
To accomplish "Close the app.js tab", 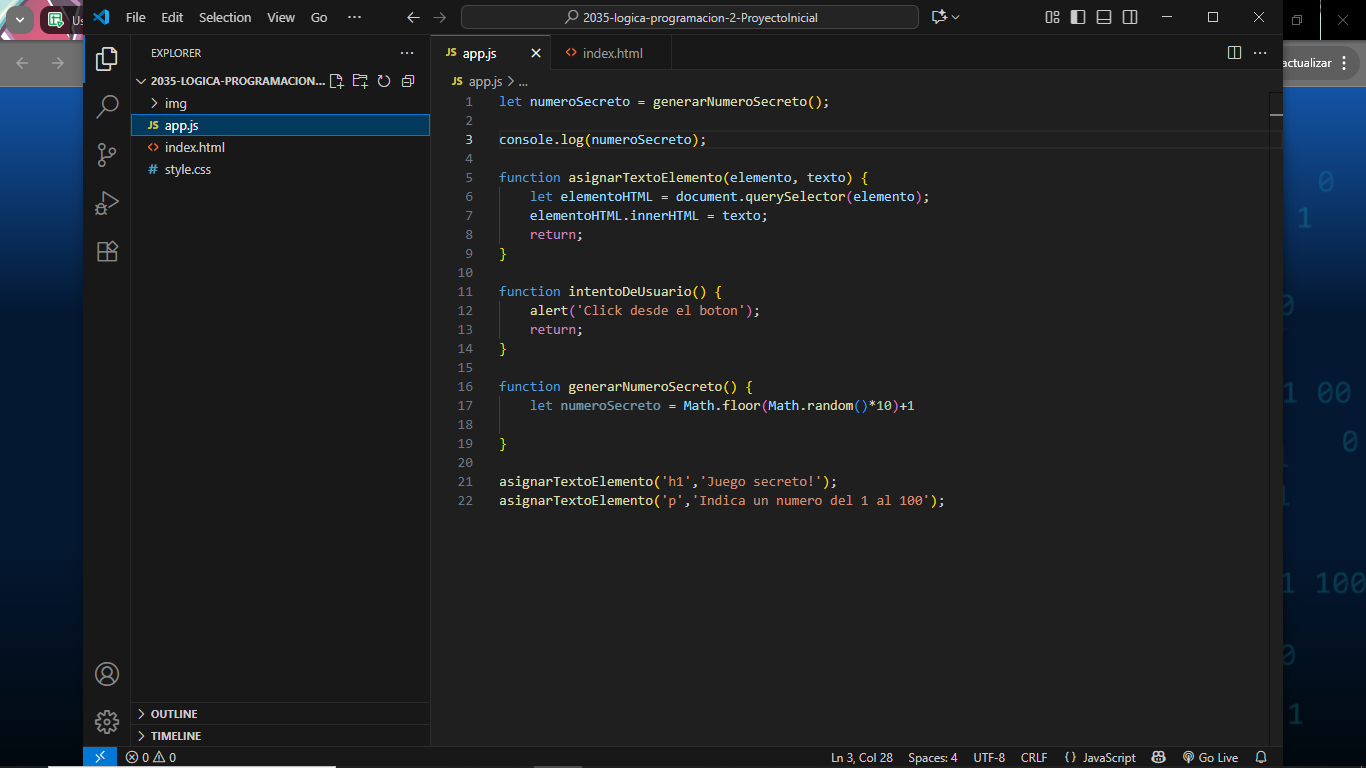I will [x=536, y=53].
